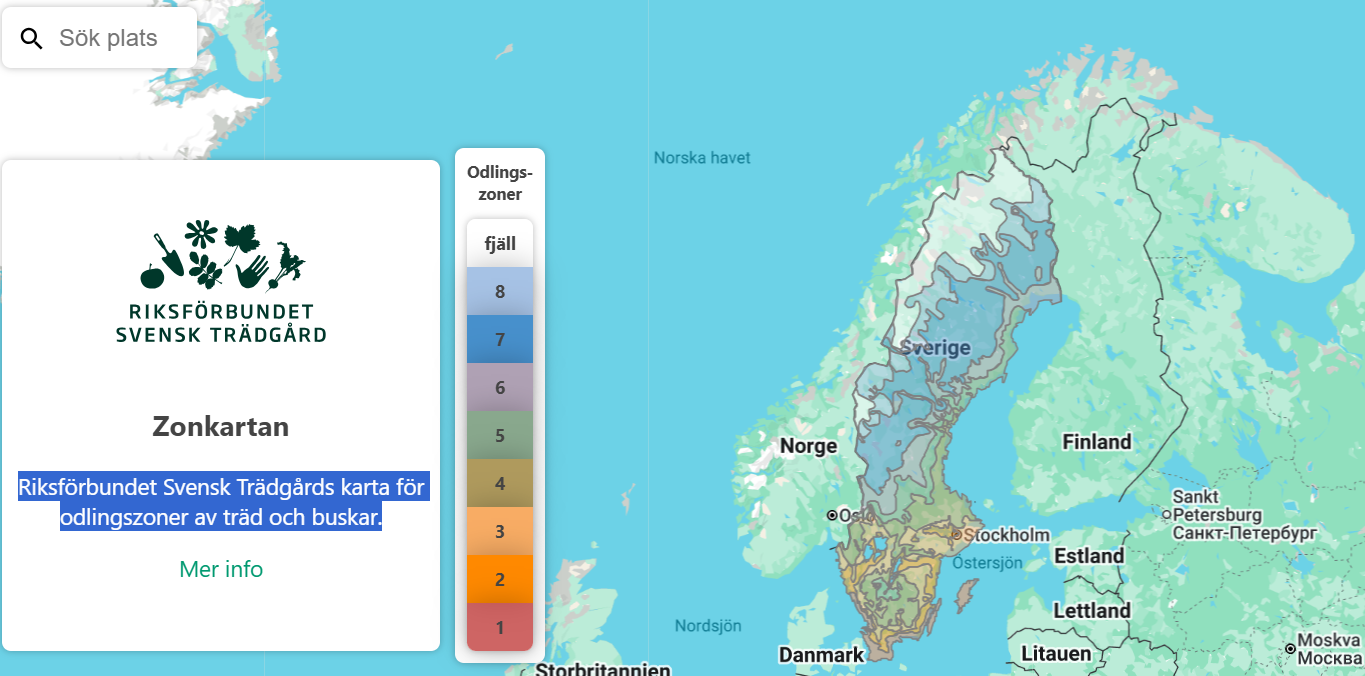Select the fjäll zone in legend
This screenshot has height=676, width=1365.
point(500,243)
